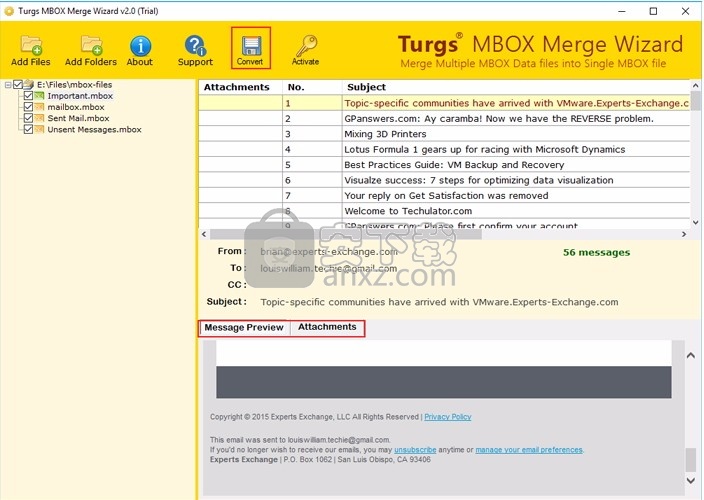Click the E:\Files\mbox-files folder icon

coord(29,84)
